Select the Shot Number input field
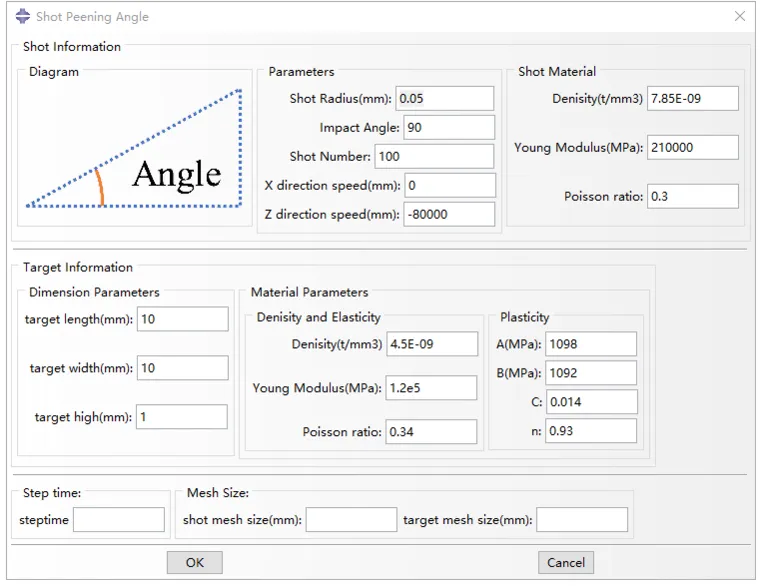 coord(434,156)
